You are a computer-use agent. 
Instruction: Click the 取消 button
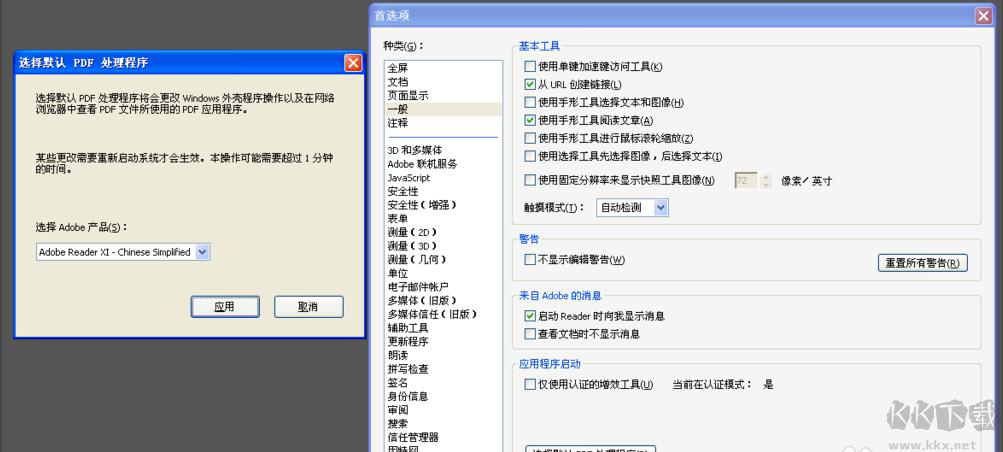pyautogui.click(x=308, y=307)
